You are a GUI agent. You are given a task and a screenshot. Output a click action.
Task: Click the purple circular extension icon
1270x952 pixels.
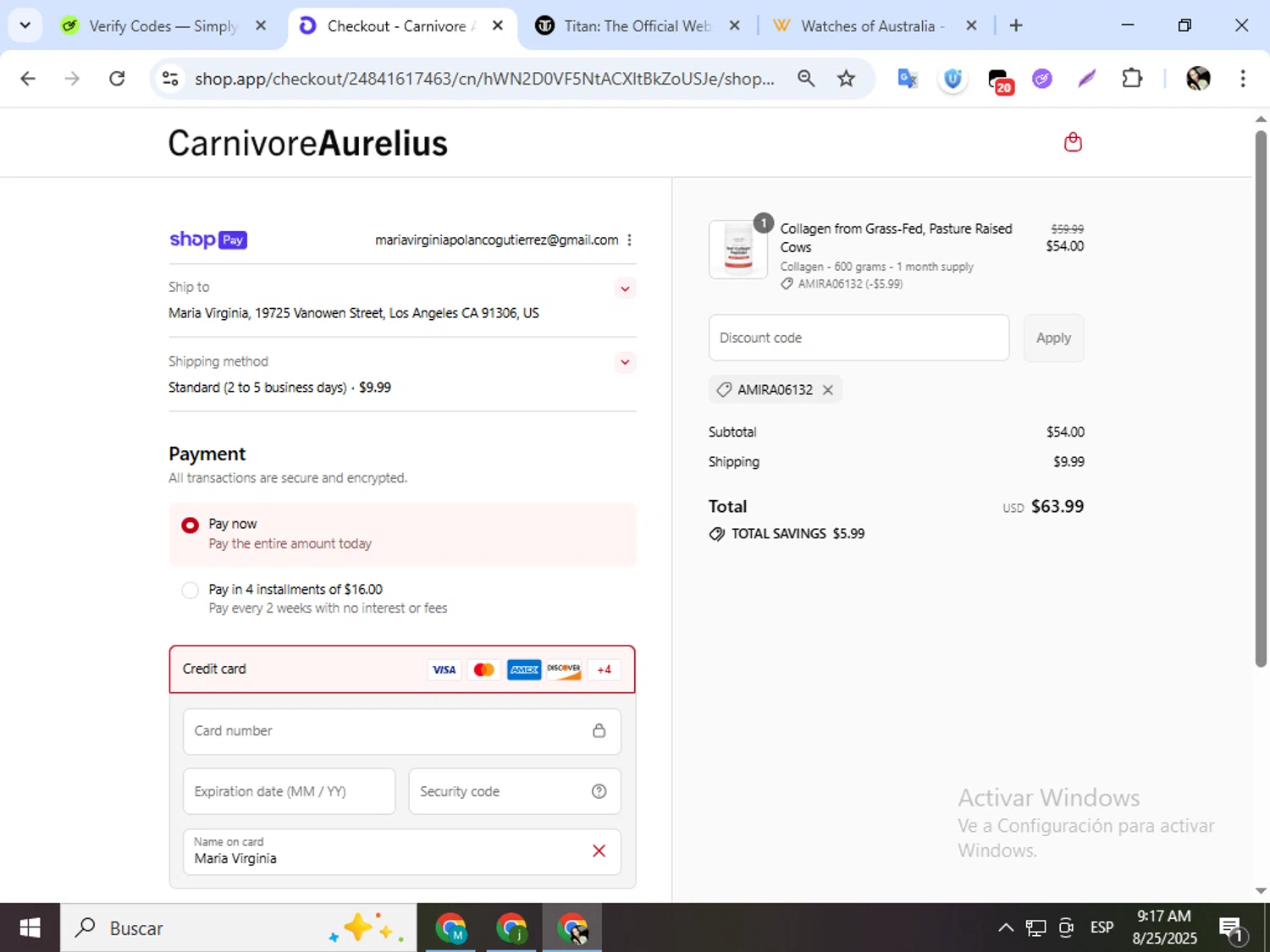pyautogui.click(x=1042, y=79)
